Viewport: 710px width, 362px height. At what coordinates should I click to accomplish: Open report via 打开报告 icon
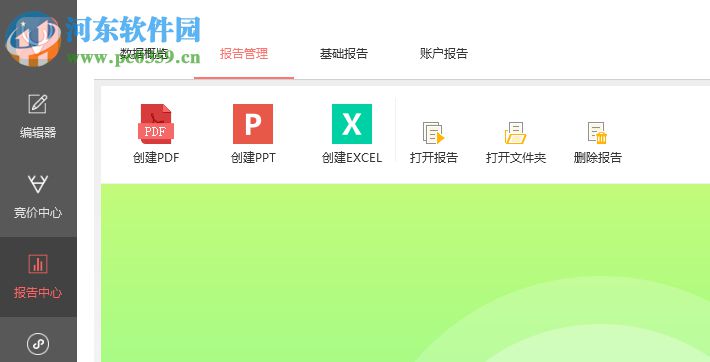tap(433, 133)
